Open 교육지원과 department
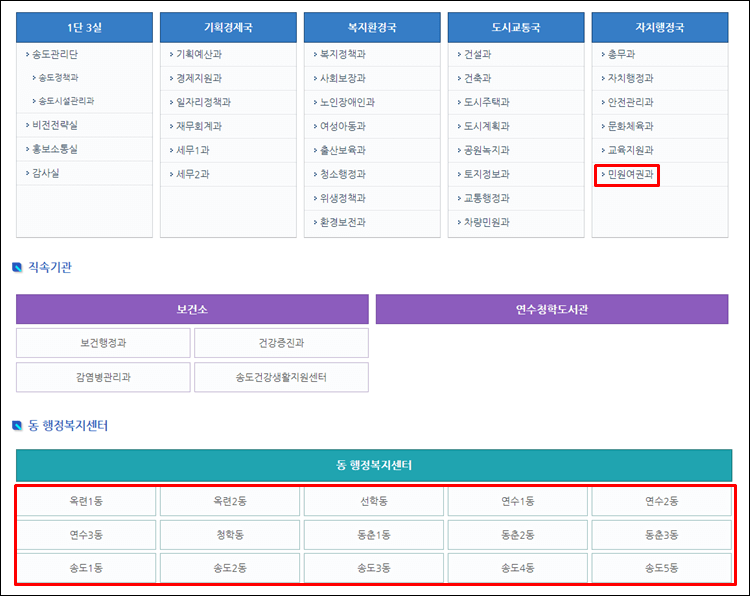 pyautogui.click(x=630, y=150)
